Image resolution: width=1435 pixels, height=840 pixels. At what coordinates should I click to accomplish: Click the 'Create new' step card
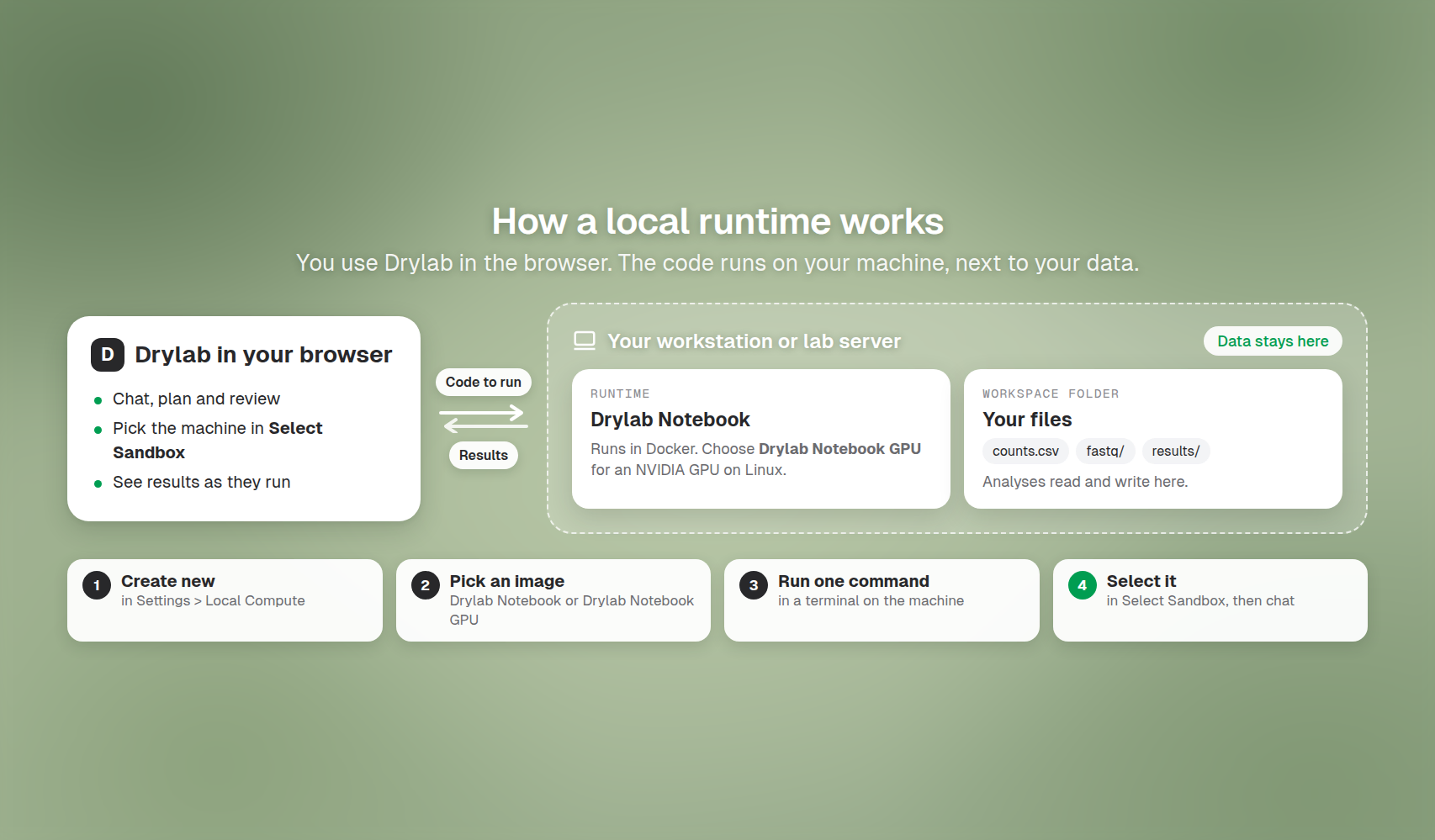(225, 600)
